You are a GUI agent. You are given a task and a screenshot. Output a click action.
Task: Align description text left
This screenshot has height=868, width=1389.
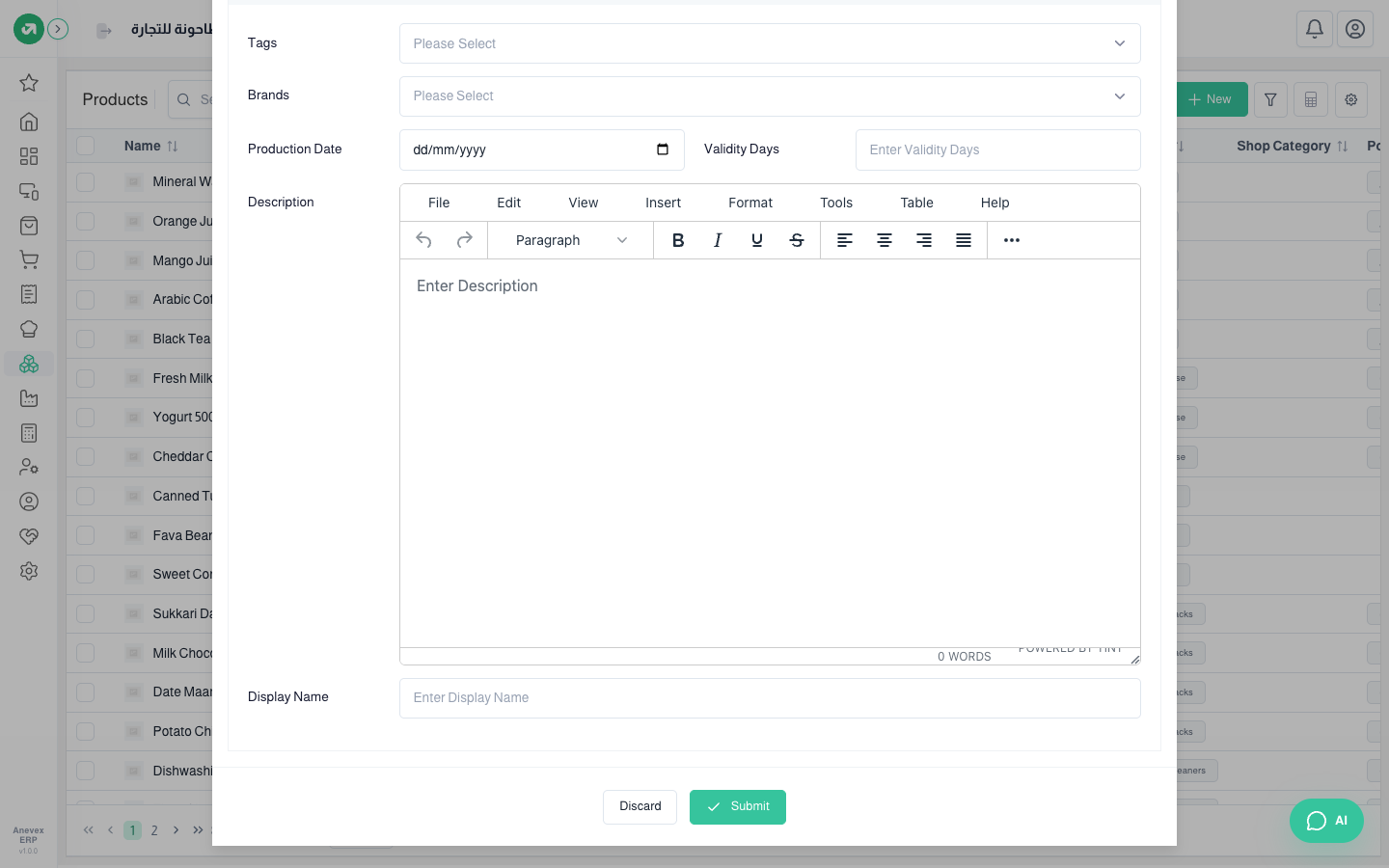845,240
